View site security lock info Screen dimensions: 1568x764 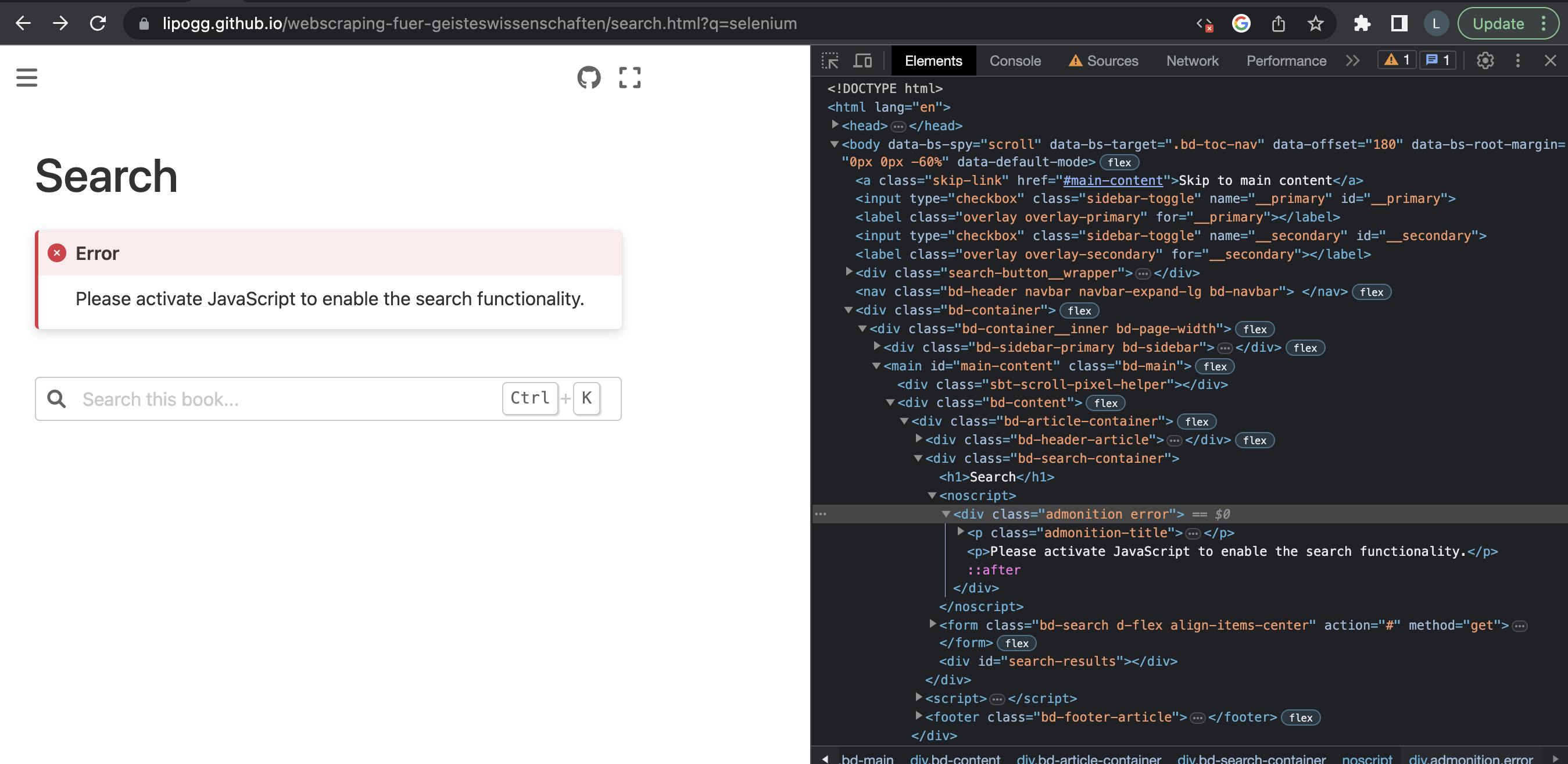click(x=144, y=24)
